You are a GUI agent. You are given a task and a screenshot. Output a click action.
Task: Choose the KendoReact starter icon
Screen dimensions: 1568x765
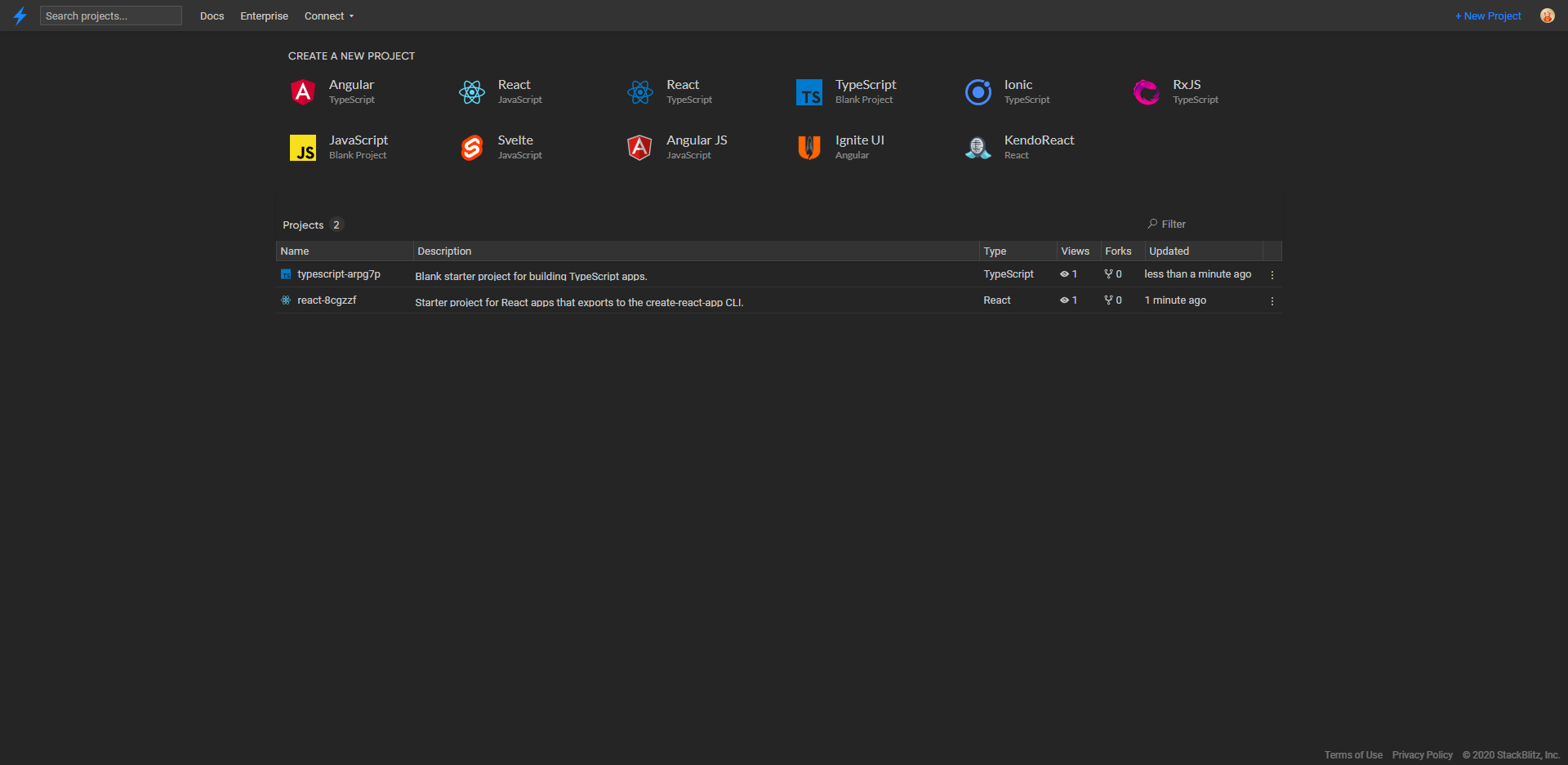[x=978, y=148]
